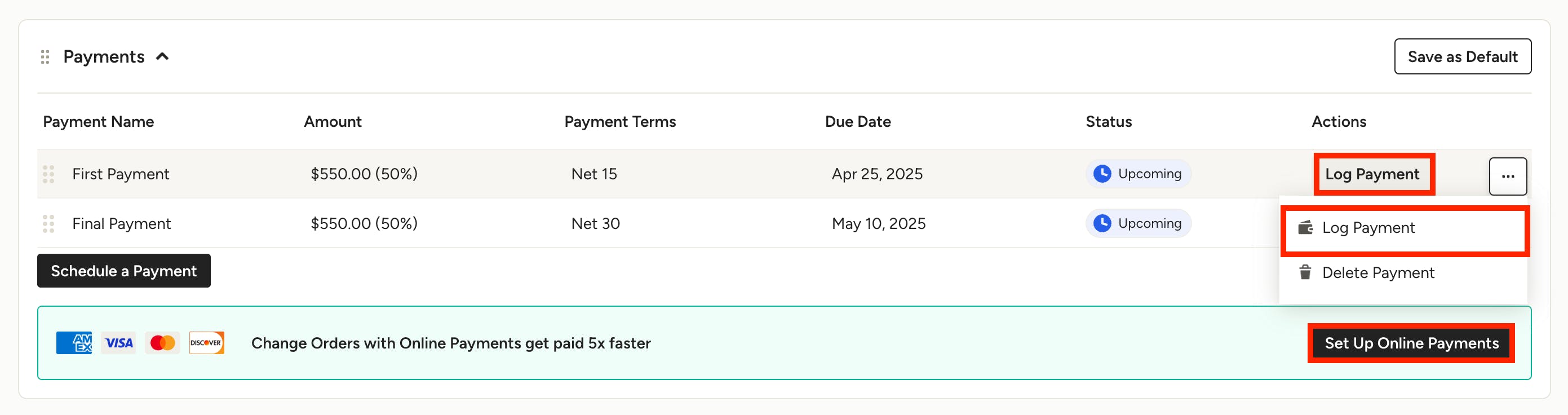This screenshot has width=1568, height=415.
Task: Open the three-dots actions menu
Action: (1507, 176)
